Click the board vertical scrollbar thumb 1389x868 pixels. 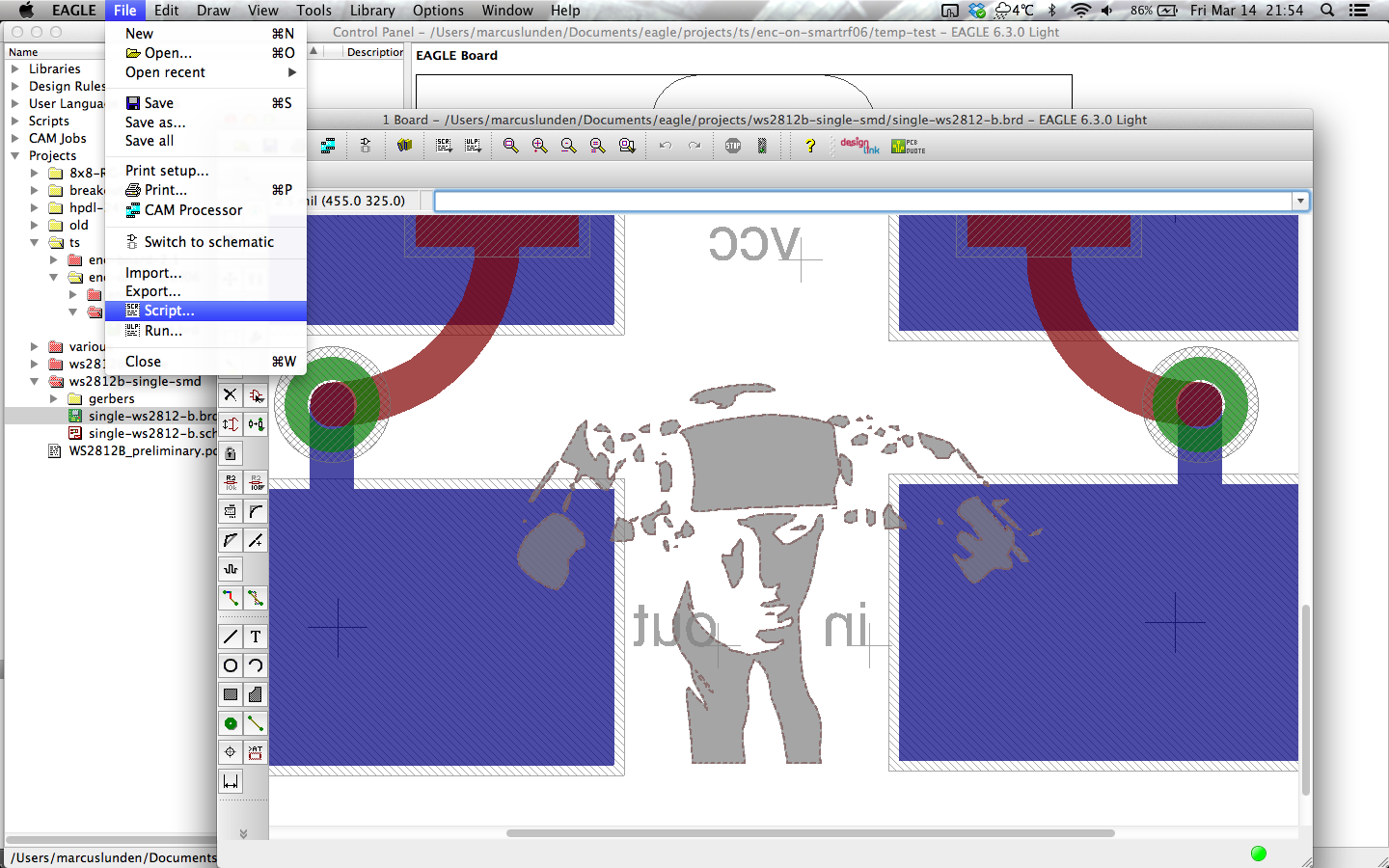tap(1306, 700)
